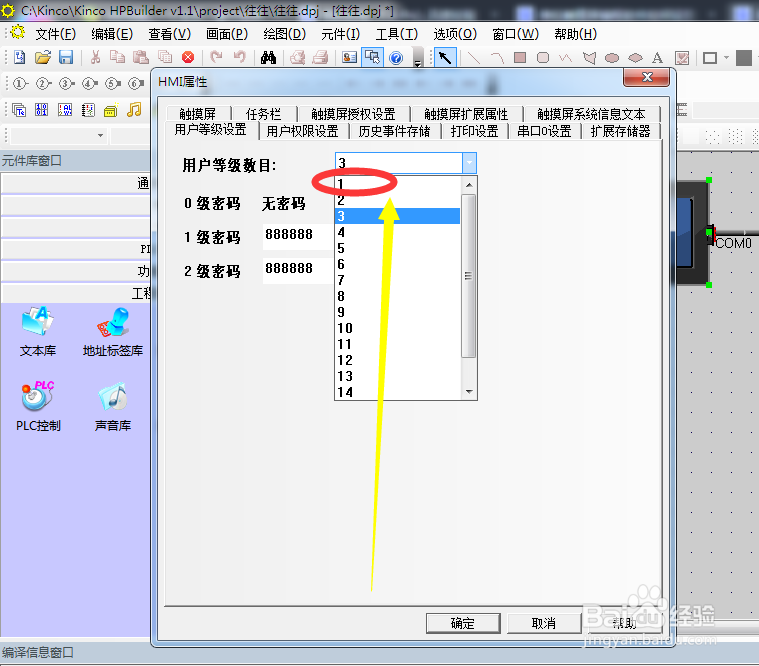The width and height of the screenshot is (759, 666).
Task: Open the 文本库 text library
Action: [x=38, y=332]
